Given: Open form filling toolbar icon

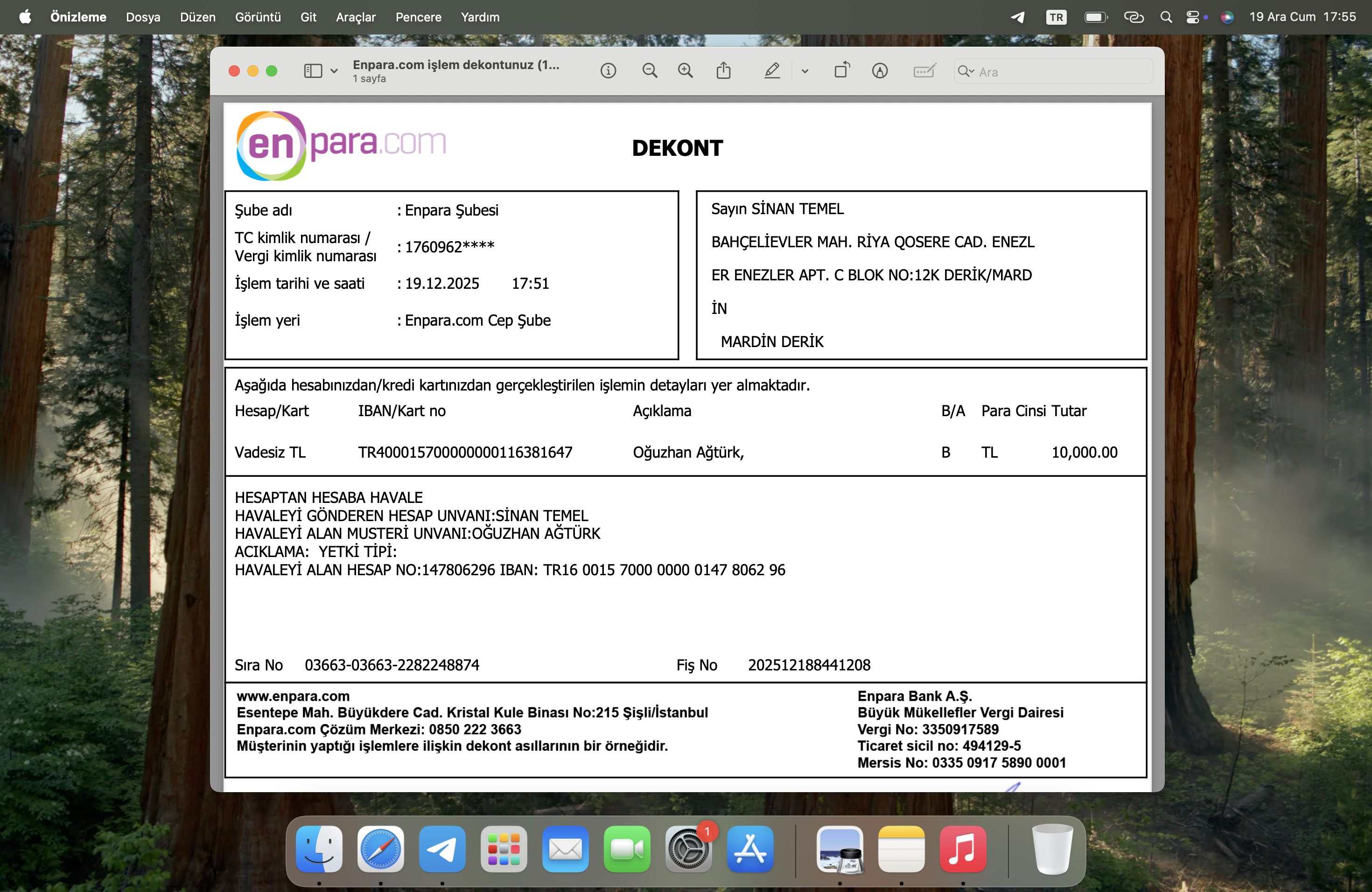Looking at the screenshot, I should (924, 71).
